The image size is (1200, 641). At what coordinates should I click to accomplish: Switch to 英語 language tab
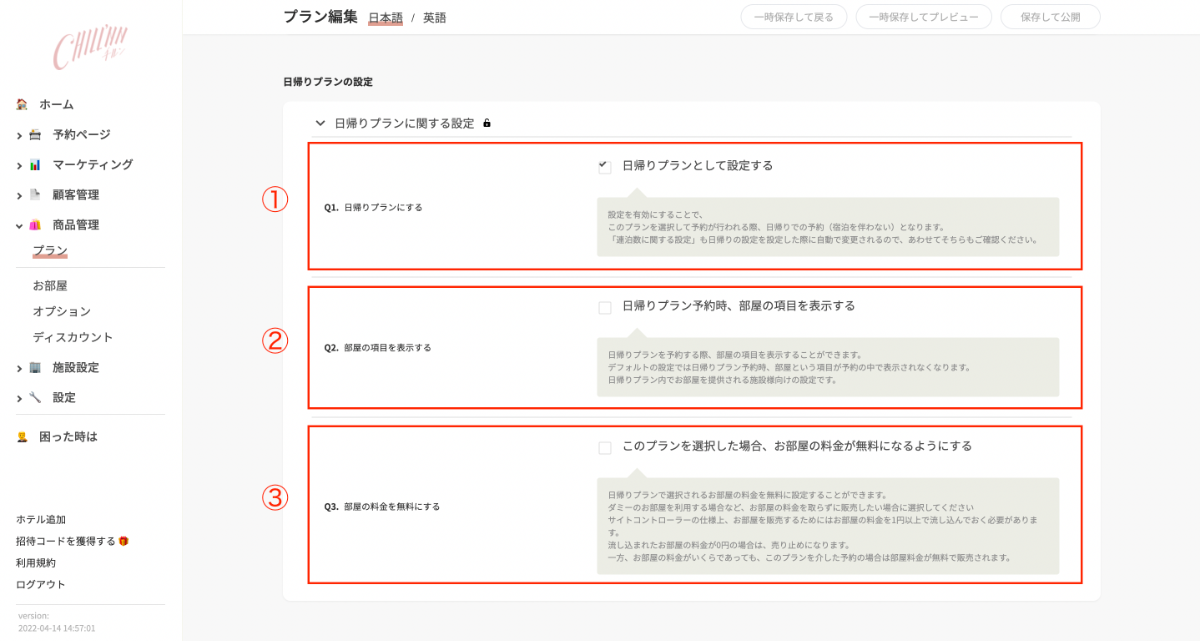[x=434, y=18]
